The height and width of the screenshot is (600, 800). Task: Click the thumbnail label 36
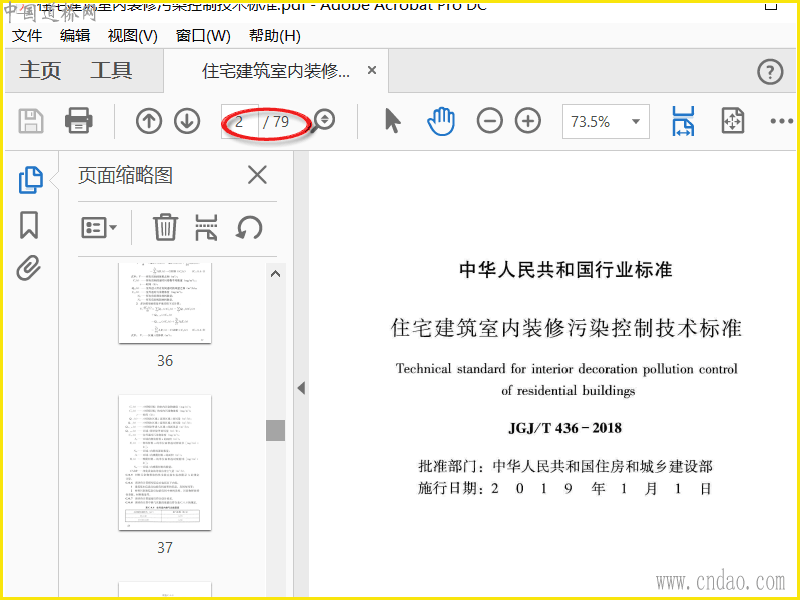pyautogui.click(x=165, y=361)
